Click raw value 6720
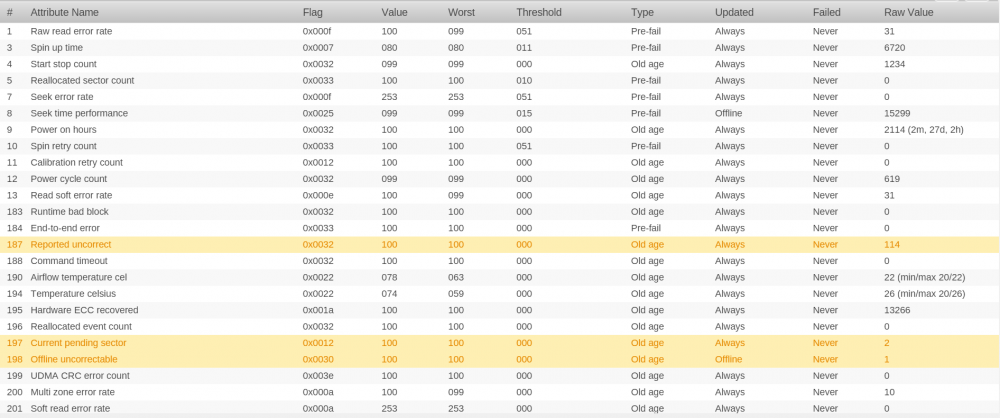 coord(895,48)
